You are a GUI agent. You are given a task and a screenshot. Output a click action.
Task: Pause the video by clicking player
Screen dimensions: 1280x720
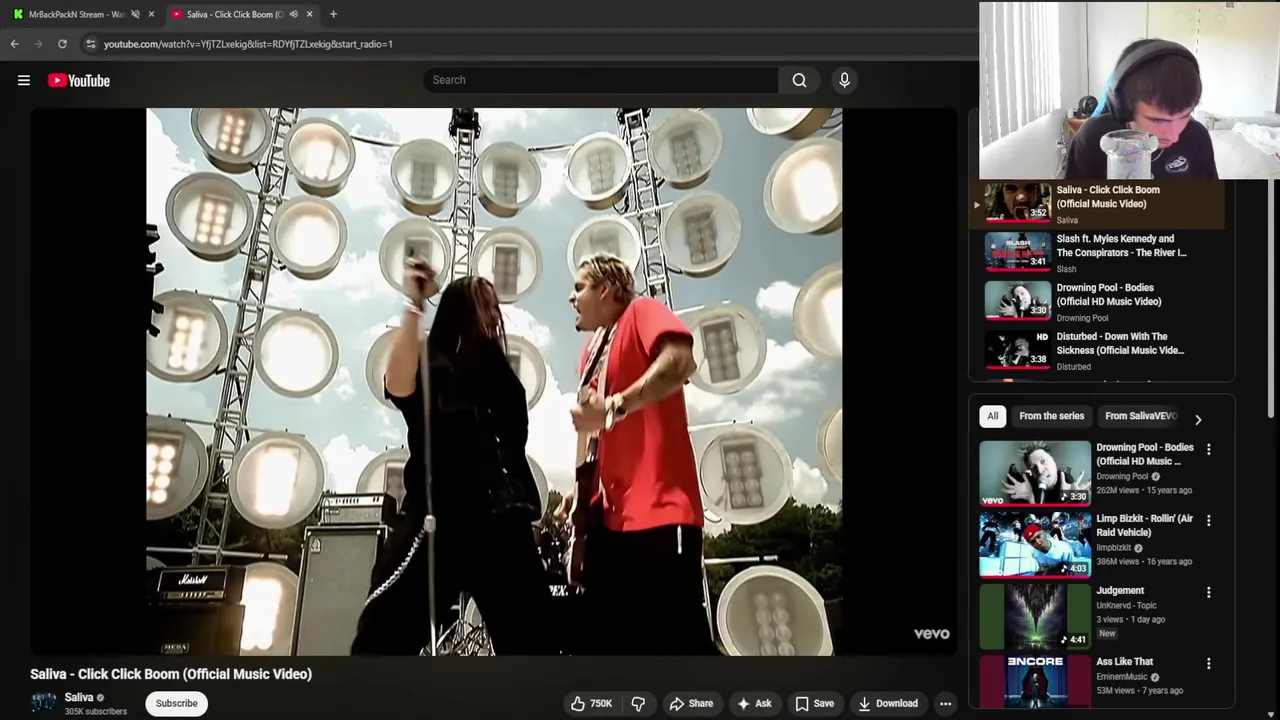tap(494, 382)
